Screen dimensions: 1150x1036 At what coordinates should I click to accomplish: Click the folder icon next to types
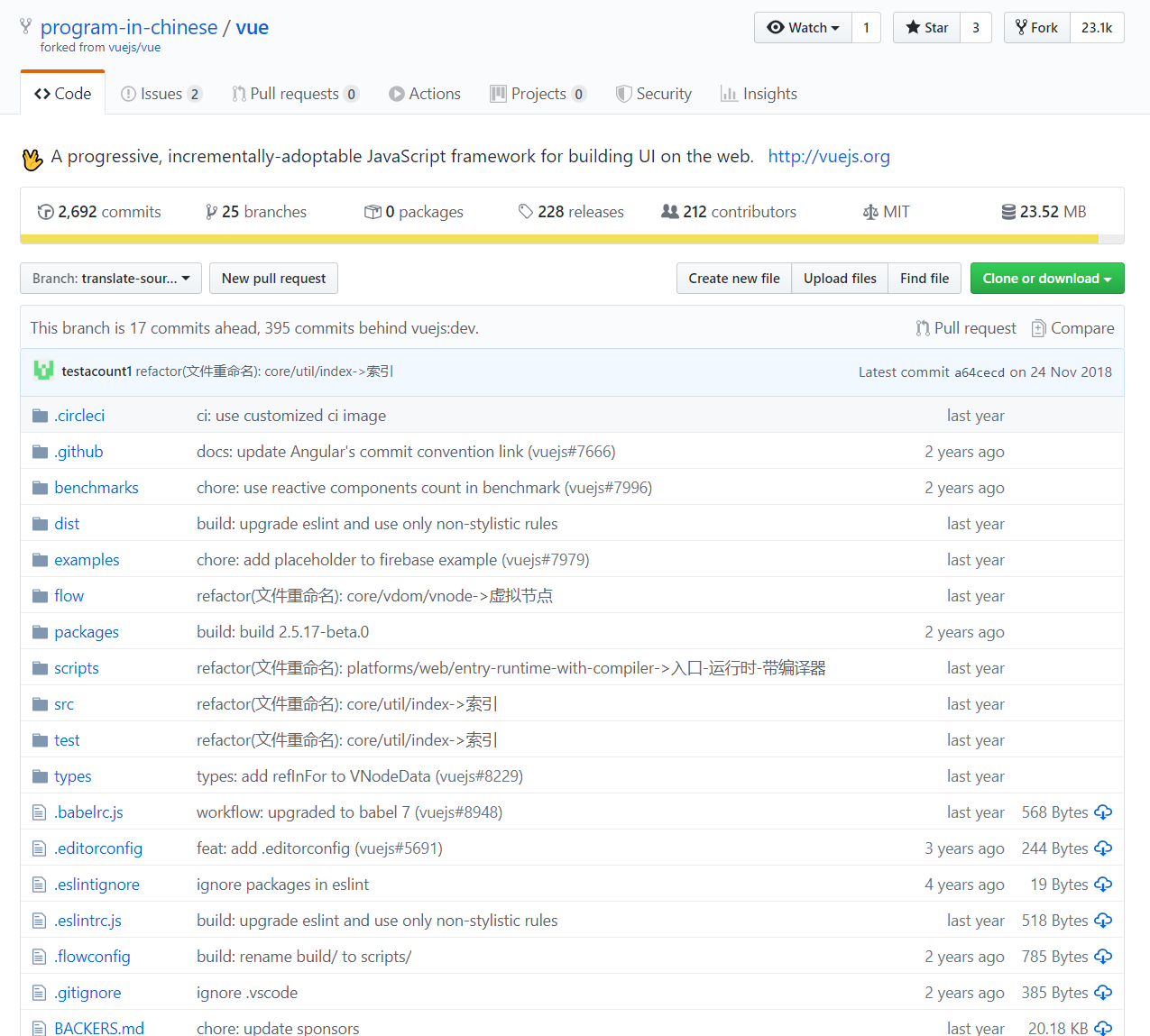(x=40, y=776)
